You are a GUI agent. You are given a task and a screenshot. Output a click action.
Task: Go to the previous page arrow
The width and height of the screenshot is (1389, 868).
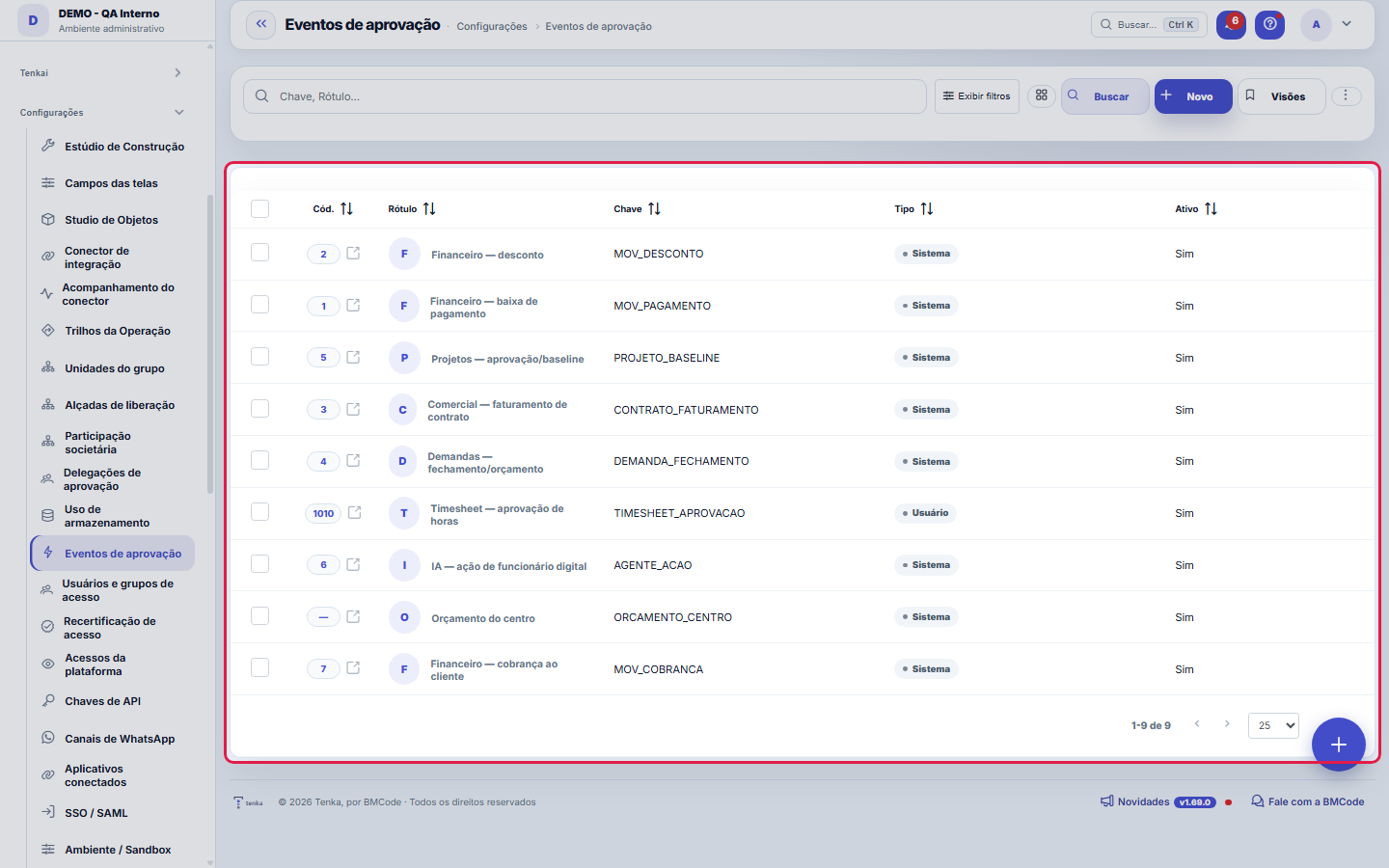point(1197,724)
